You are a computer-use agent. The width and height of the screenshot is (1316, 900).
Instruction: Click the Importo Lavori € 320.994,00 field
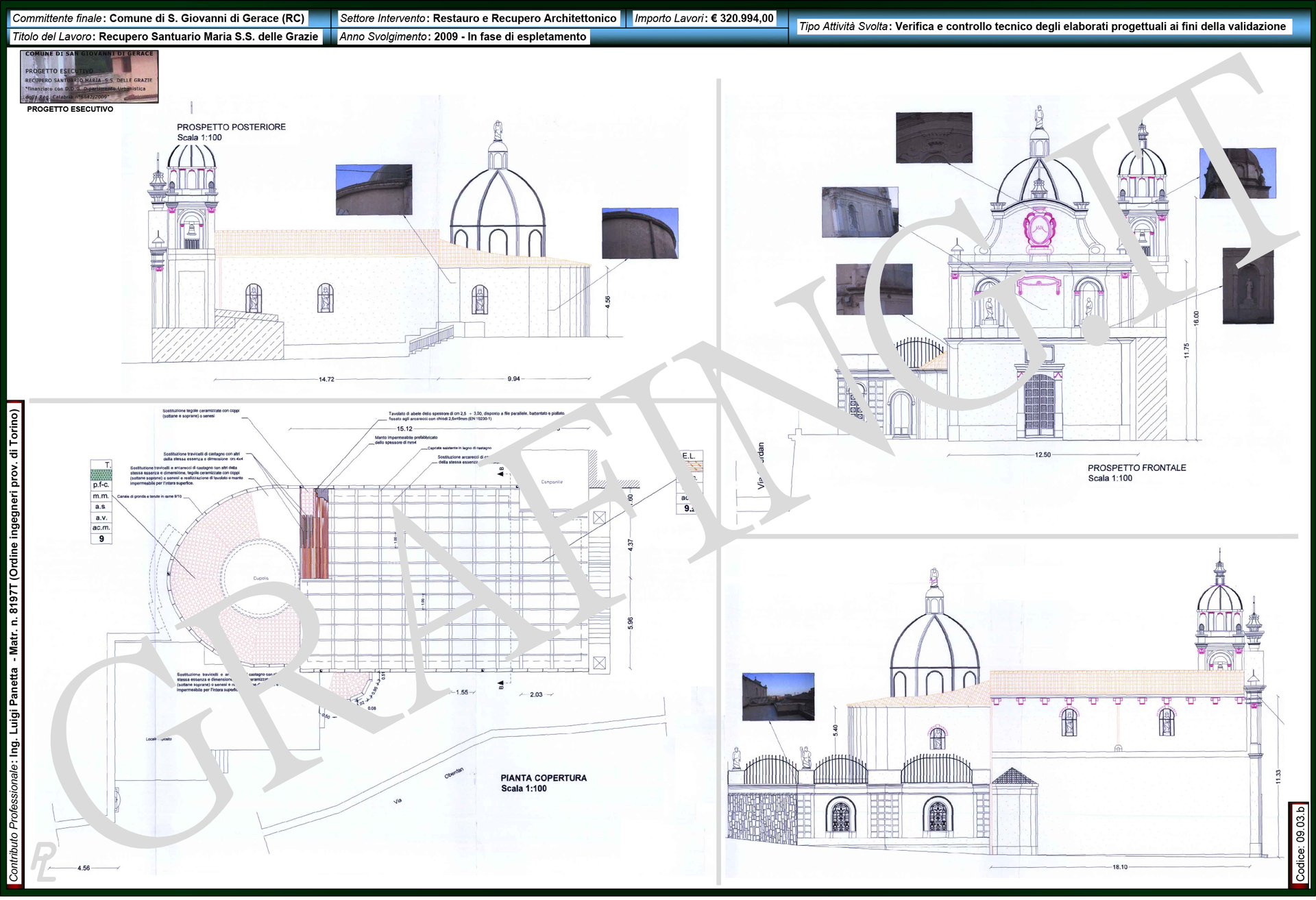(703, 19)
